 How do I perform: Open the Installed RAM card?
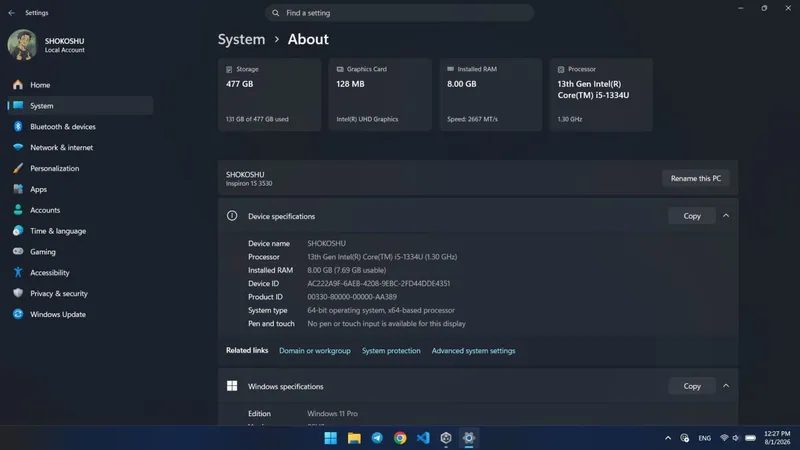tap(491, 94)
